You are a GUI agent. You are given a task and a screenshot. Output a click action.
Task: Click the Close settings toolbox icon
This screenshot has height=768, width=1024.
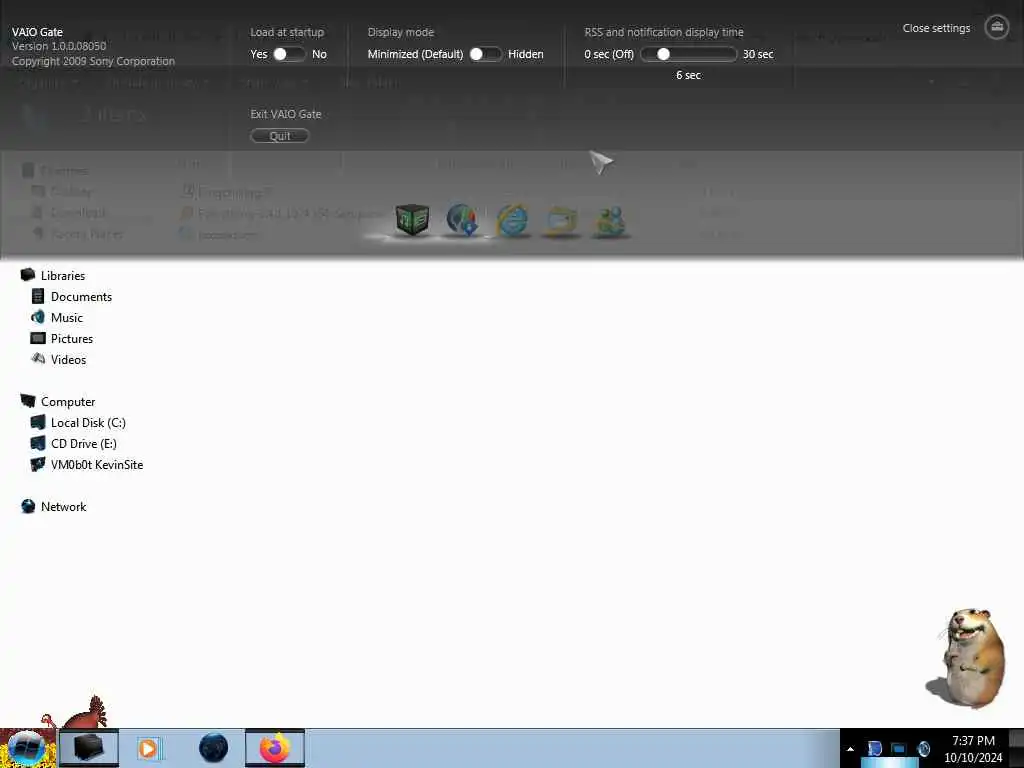(997, 27)
